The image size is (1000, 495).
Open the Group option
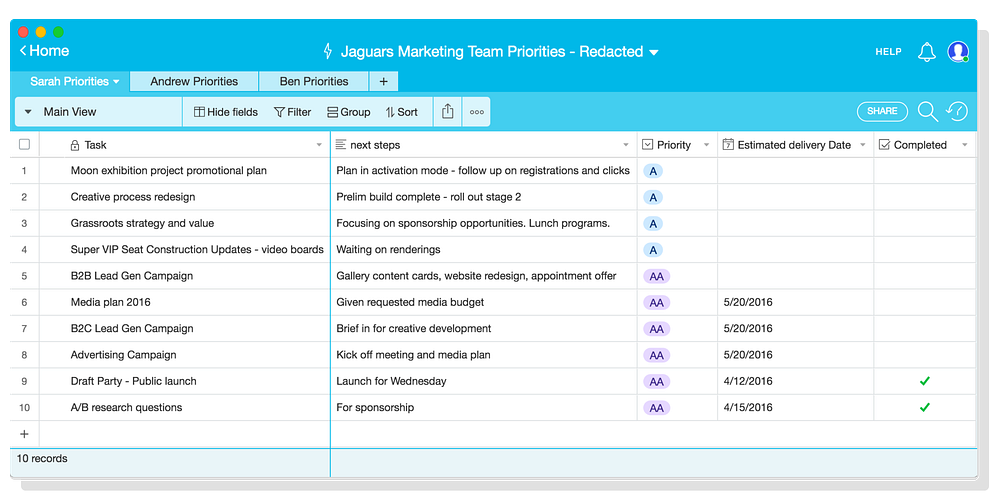click(x=349, y=112)
